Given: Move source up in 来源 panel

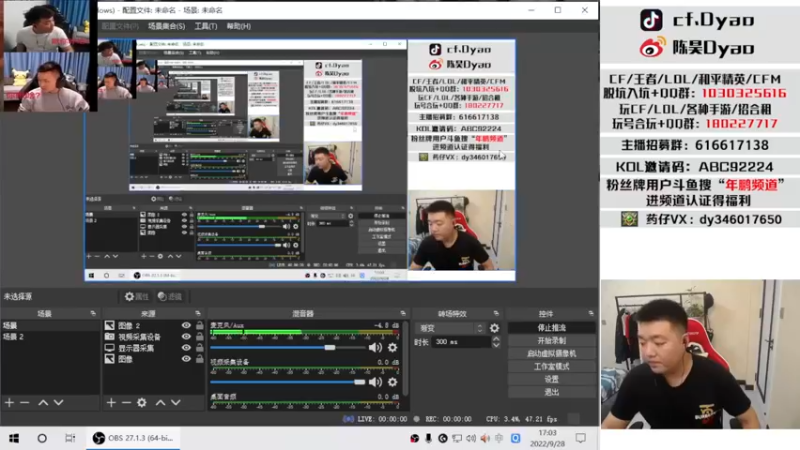Looking at the screenshot, I should 160,403.
